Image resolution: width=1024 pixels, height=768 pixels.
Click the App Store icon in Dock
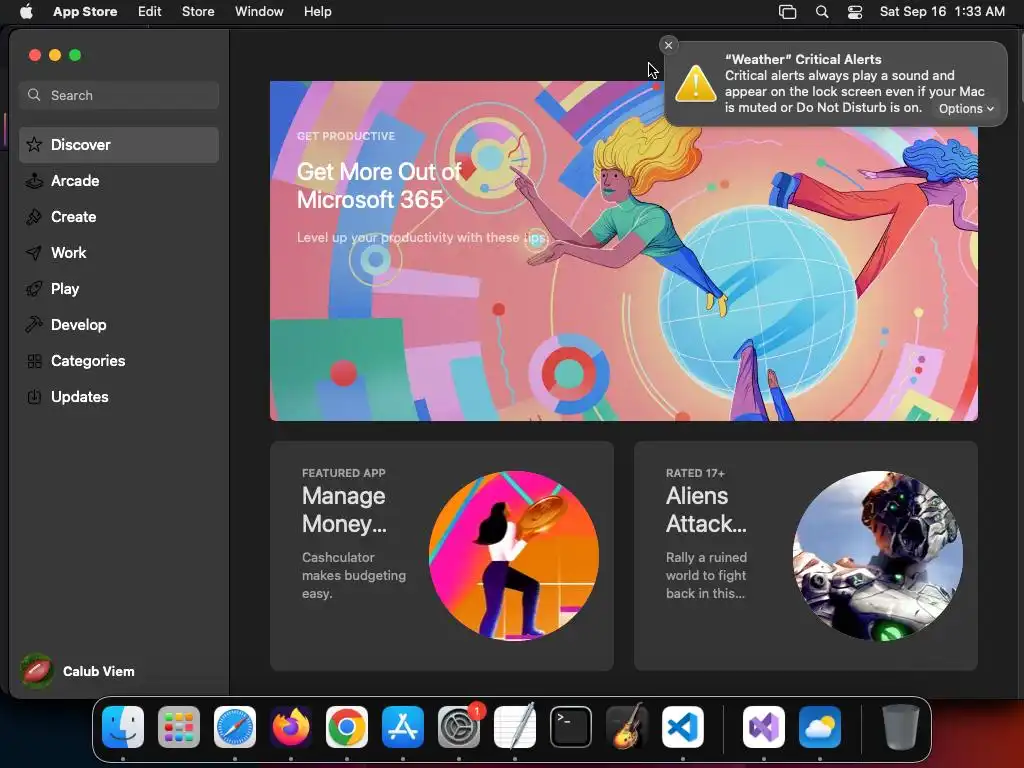coord(403,727)
